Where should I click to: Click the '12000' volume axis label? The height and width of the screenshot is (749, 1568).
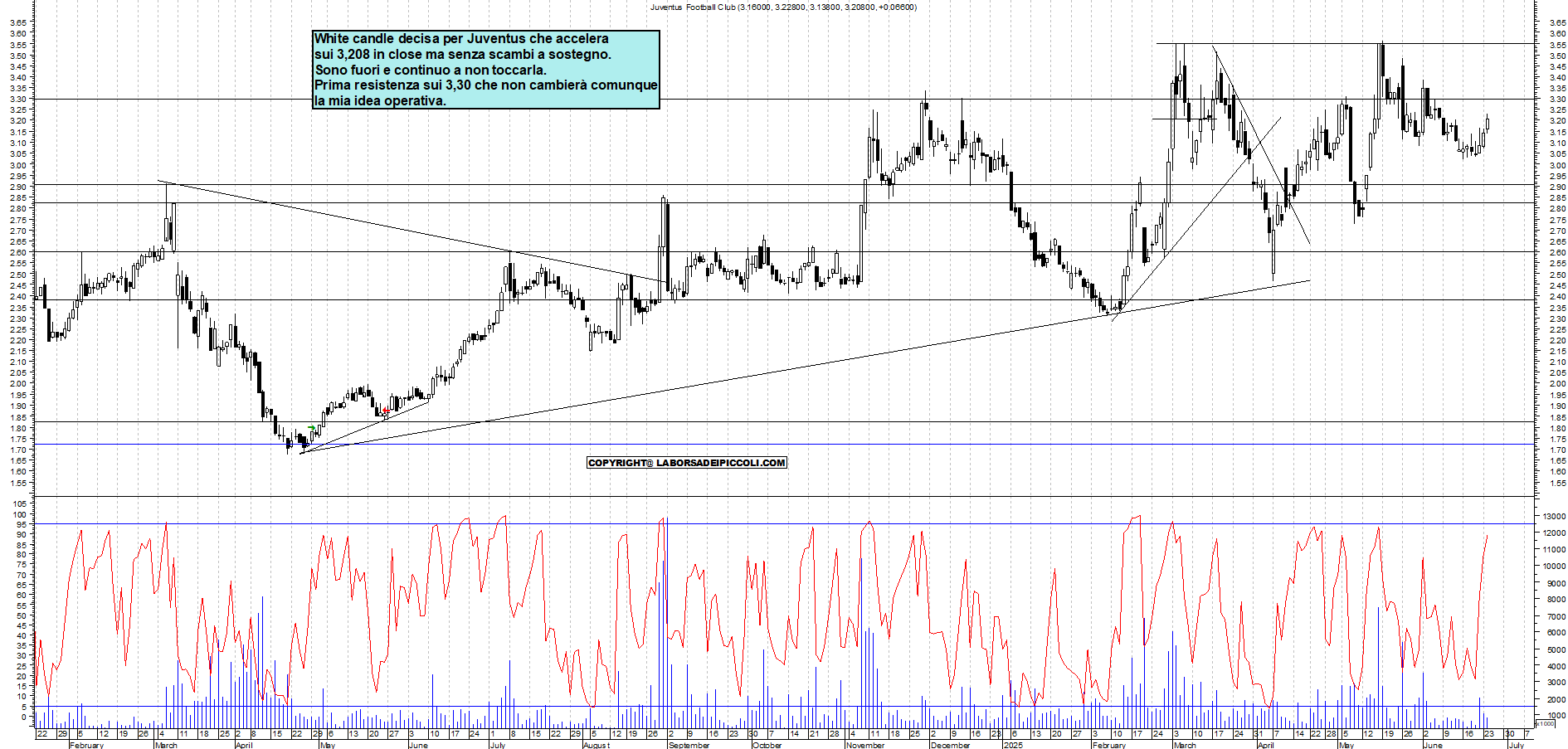pos(1554,533)
